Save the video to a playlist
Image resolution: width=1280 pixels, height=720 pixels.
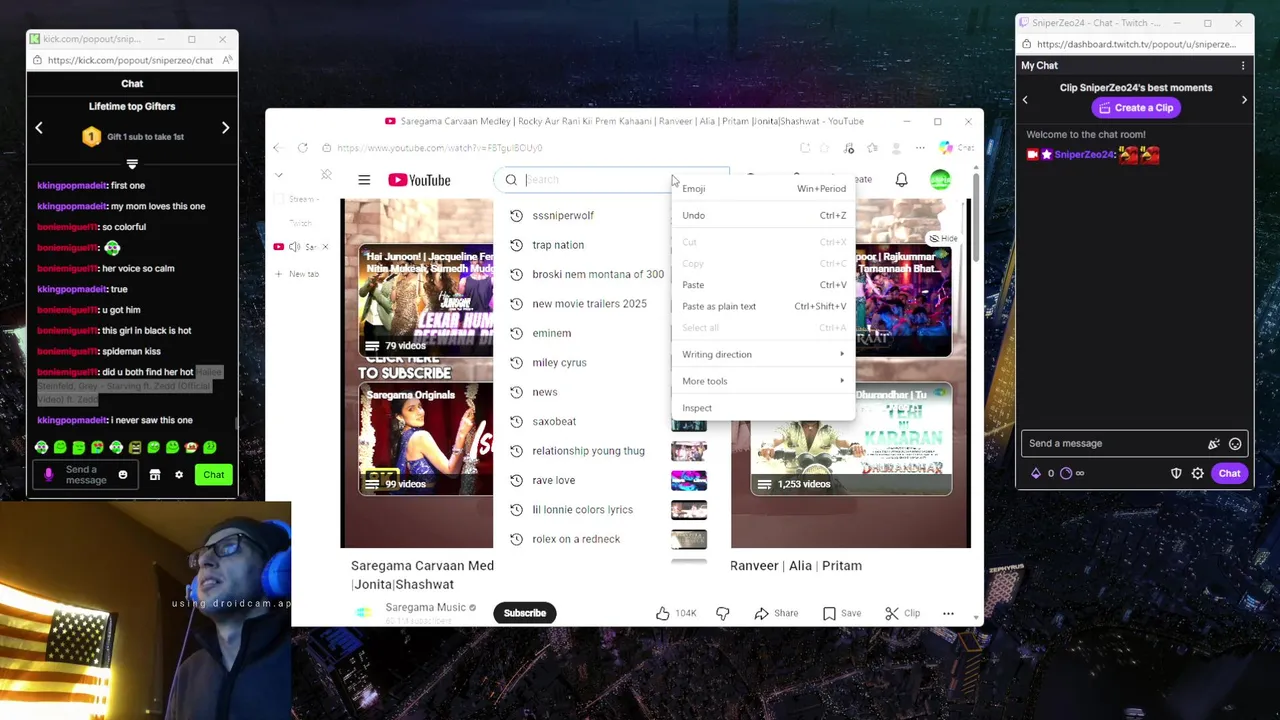[841, 613]
